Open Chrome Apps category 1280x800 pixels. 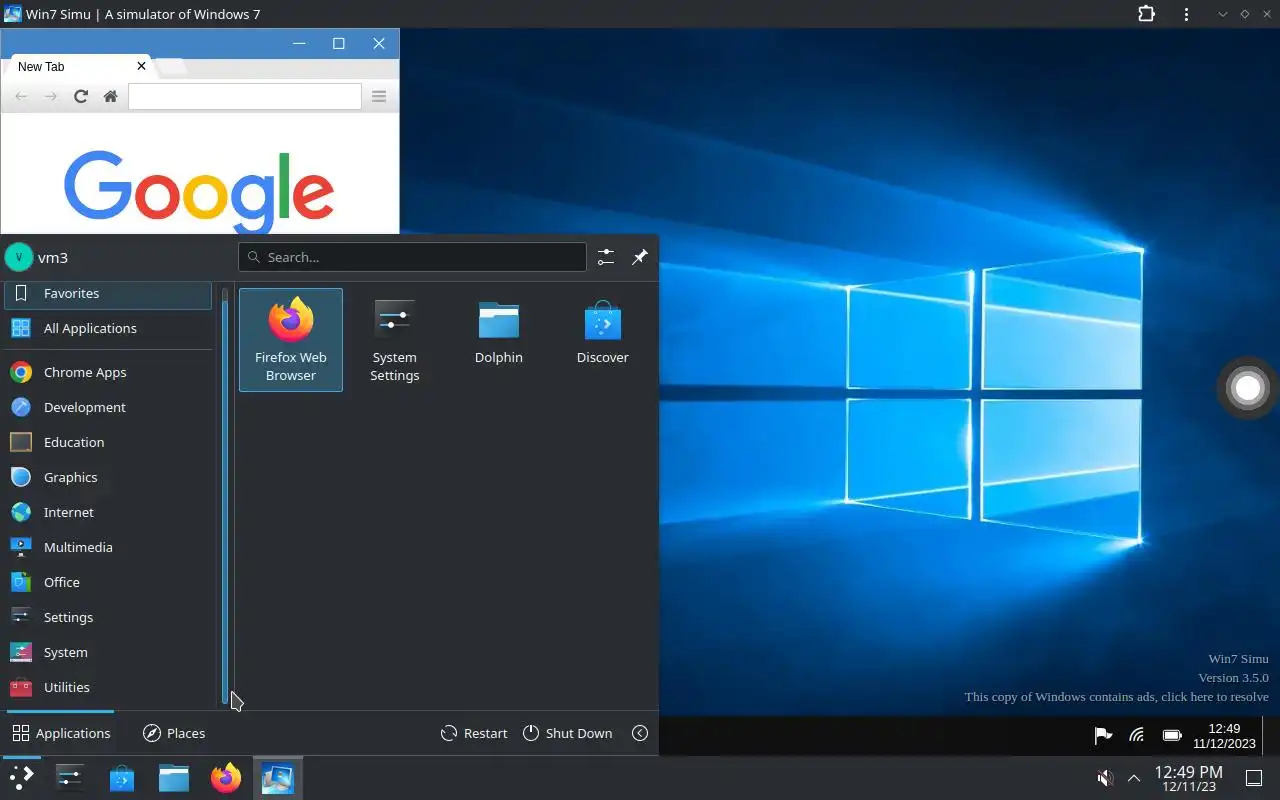coord(108,372)
